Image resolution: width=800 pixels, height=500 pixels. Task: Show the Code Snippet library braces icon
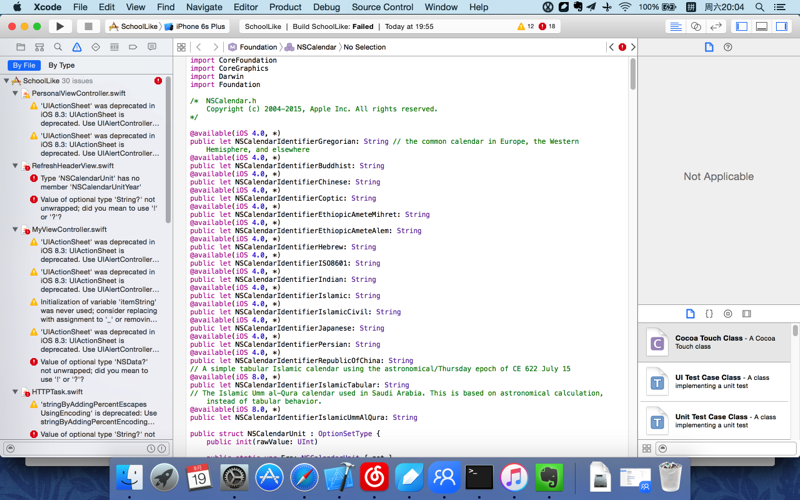coord(709,314)
